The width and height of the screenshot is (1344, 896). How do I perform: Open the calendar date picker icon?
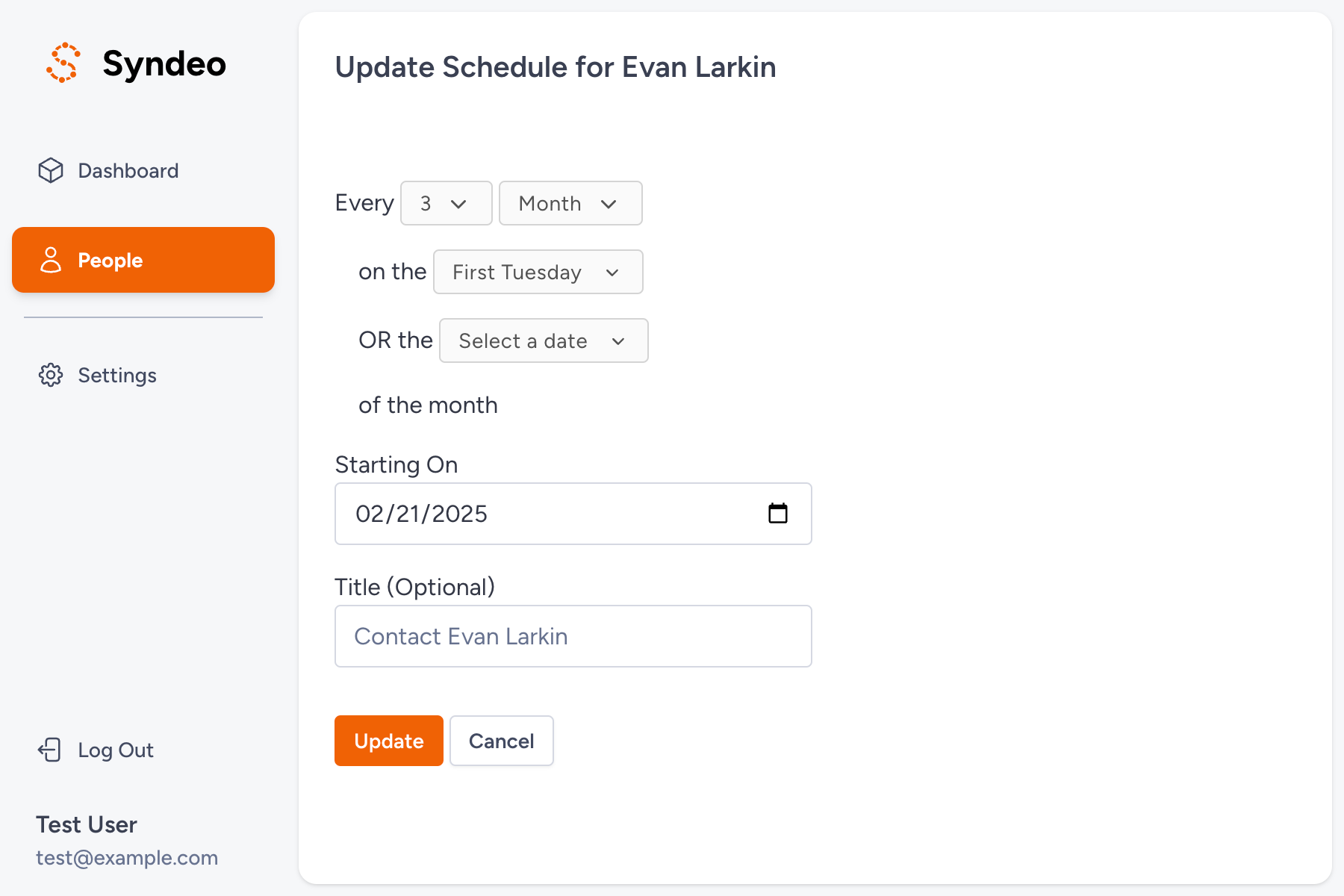pos(777,514)
